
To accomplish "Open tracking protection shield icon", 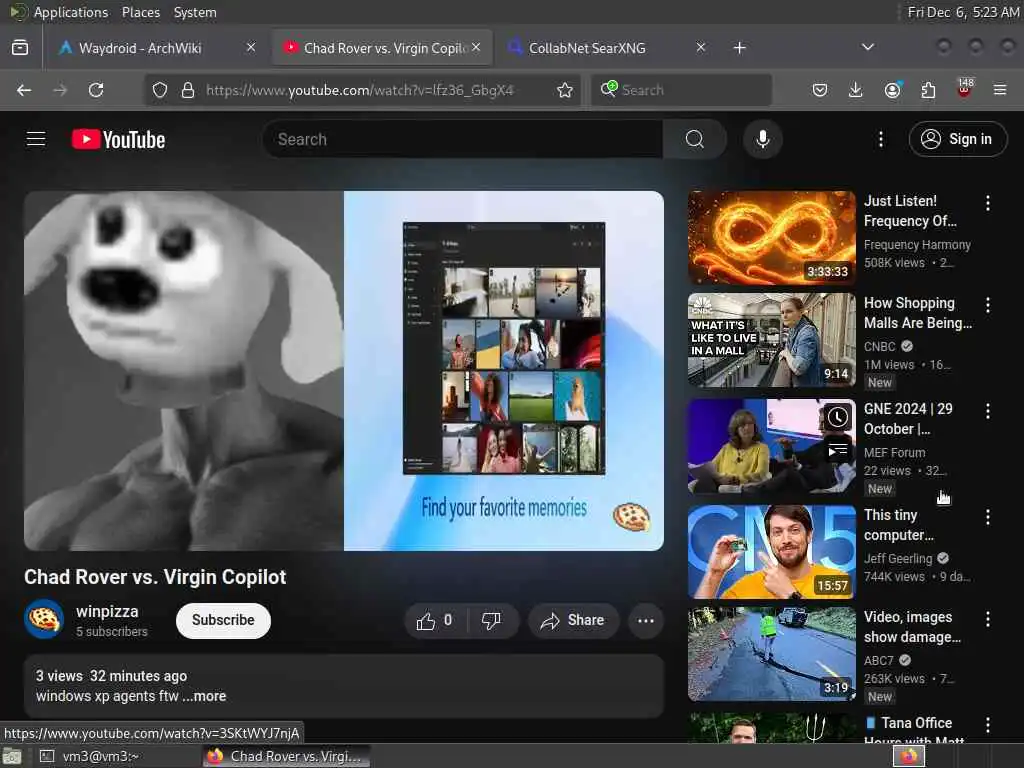I will [160, 90].
